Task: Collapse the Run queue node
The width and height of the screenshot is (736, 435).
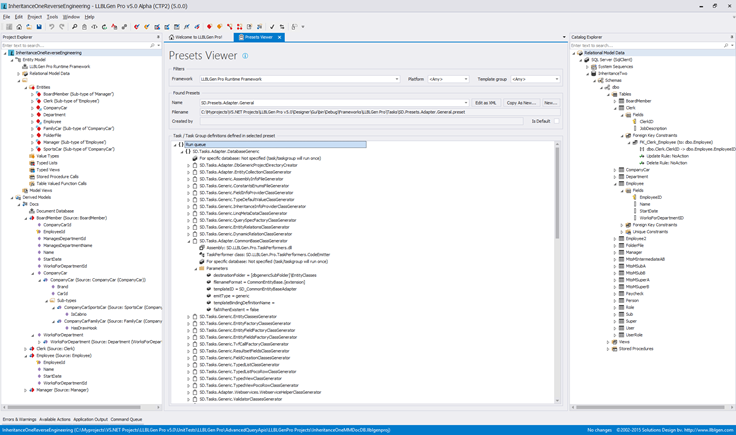Action: [x=175, y=145]
